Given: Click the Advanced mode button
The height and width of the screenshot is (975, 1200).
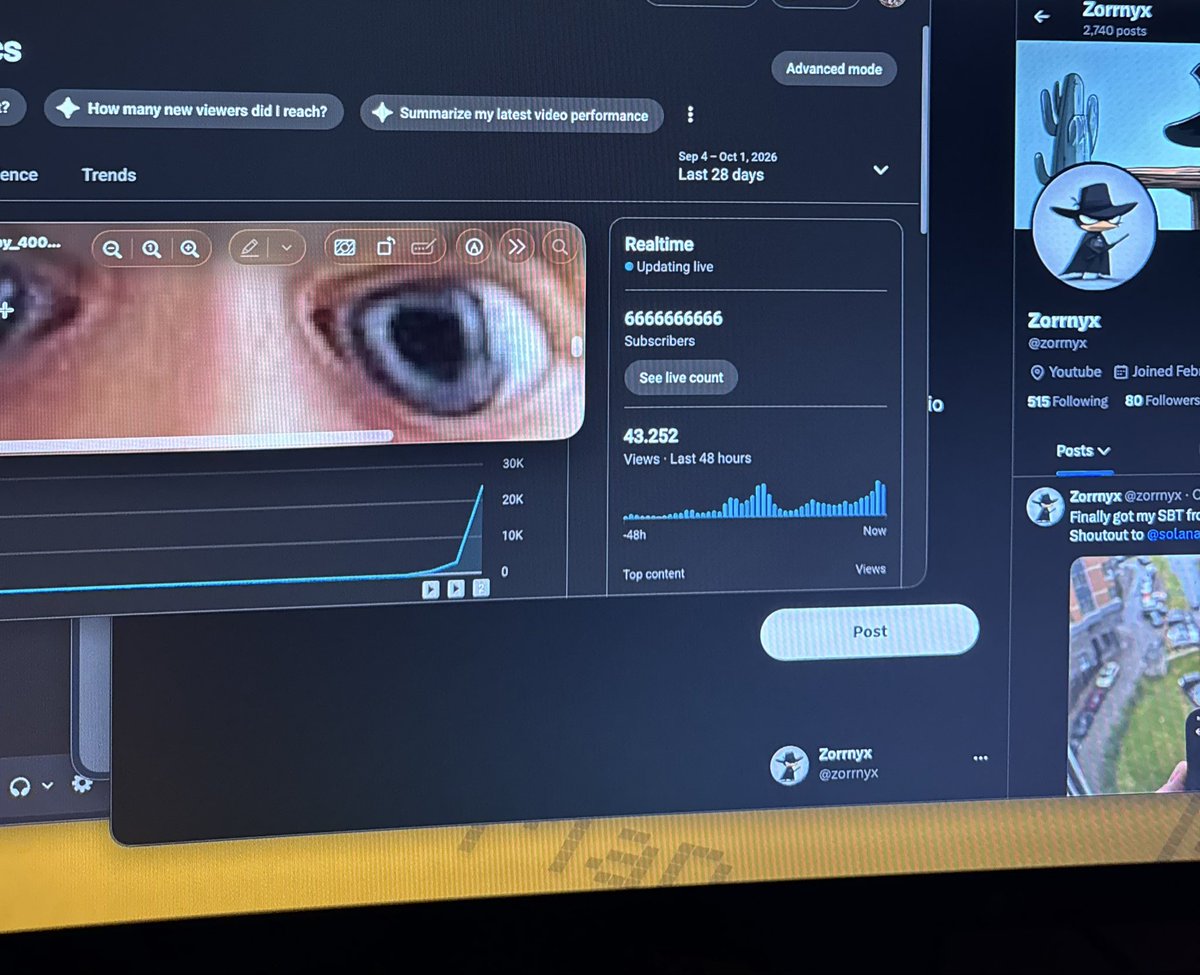Looking at the screenshot, I should pos(834,69).
